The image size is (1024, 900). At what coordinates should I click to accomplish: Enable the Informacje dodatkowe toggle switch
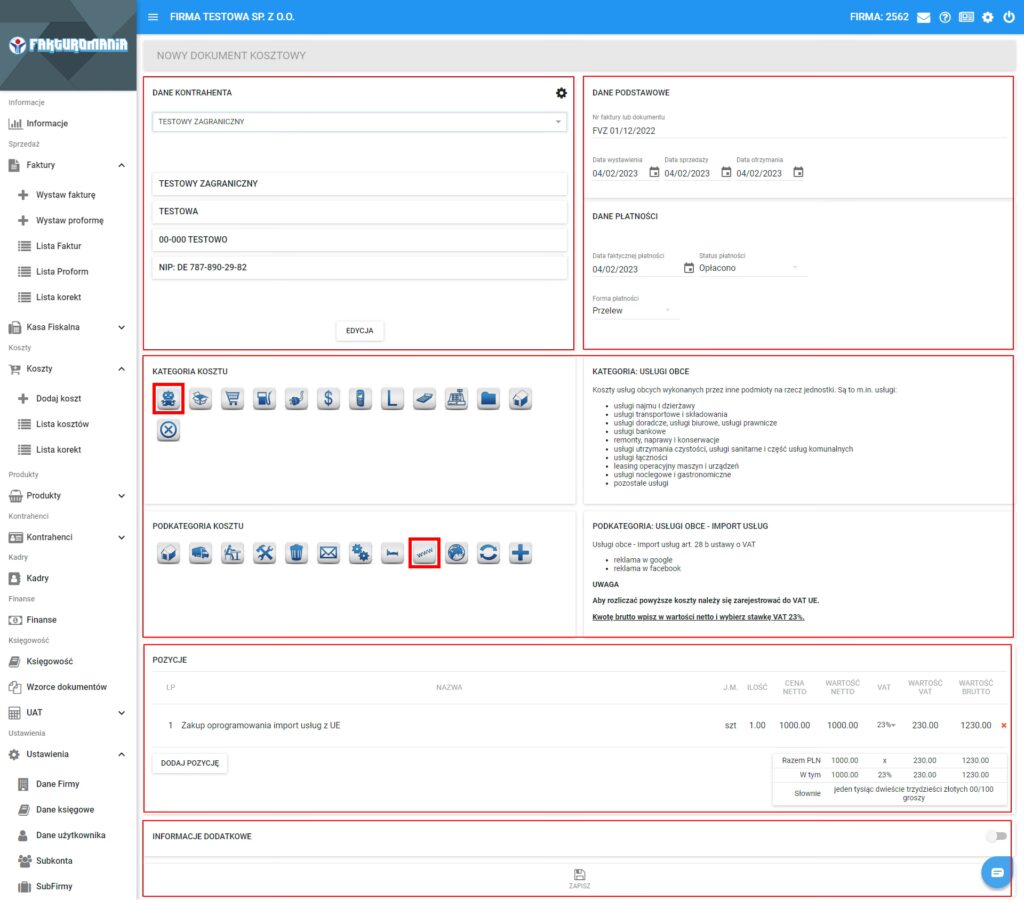pos(996,836)
